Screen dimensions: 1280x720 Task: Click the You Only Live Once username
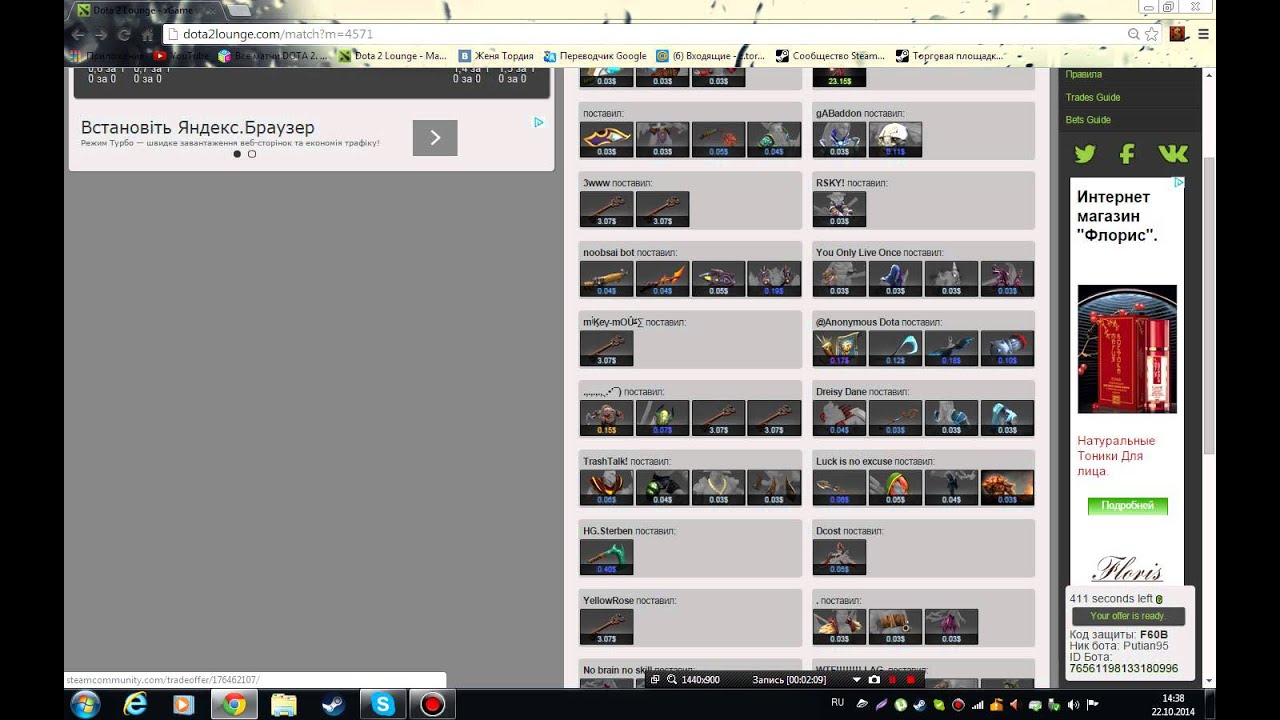coord(858,253)
